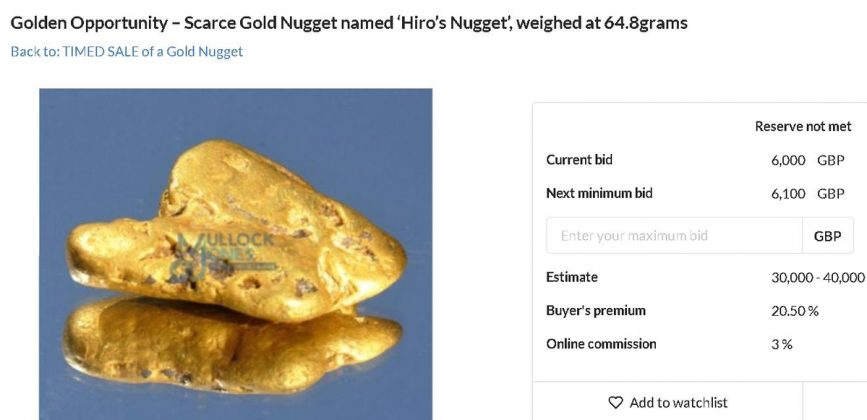Click the estimate range 30,000 - 40,000
Image resolution: width=867 pixels, height=420 pixels.
pos(817,277)
